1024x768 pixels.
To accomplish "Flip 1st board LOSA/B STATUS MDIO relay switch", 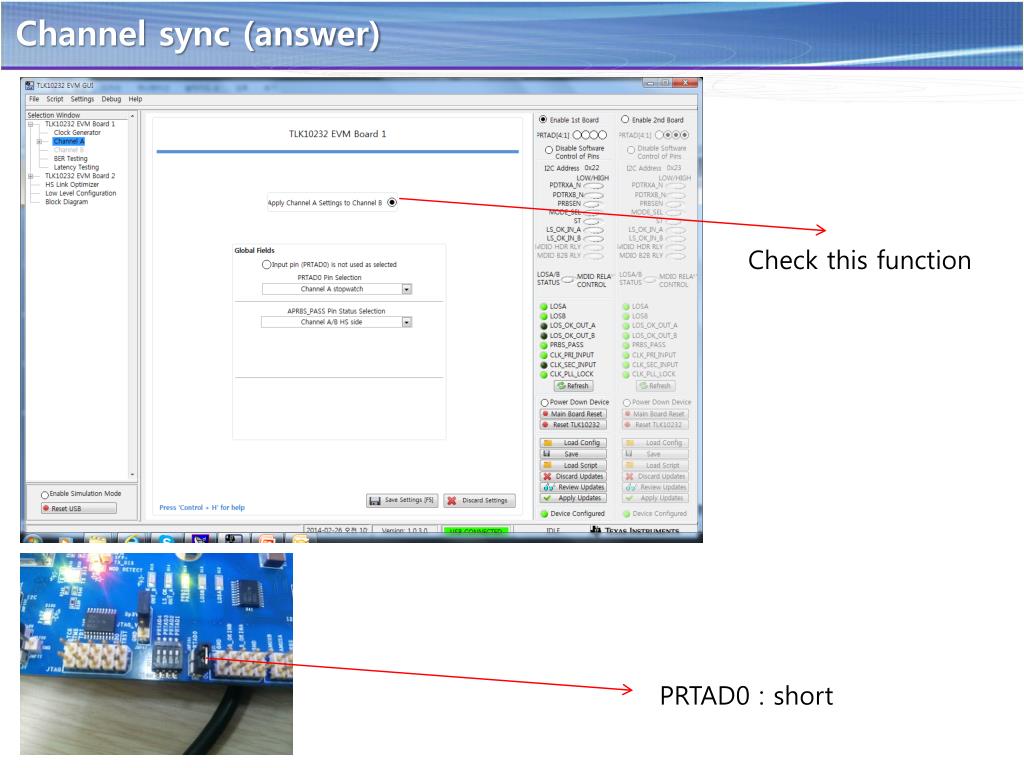I will (568, 280).
